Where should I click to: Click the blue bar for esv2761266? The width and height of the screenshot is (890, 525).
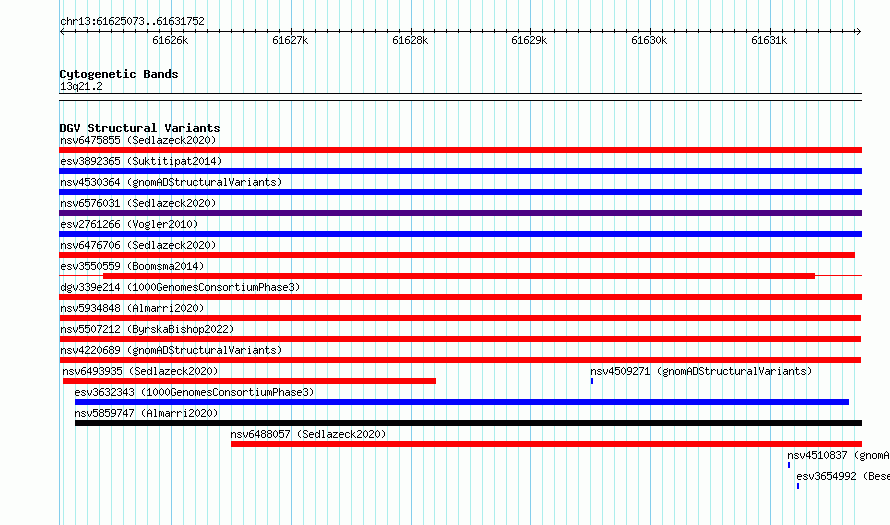(460, 234)
